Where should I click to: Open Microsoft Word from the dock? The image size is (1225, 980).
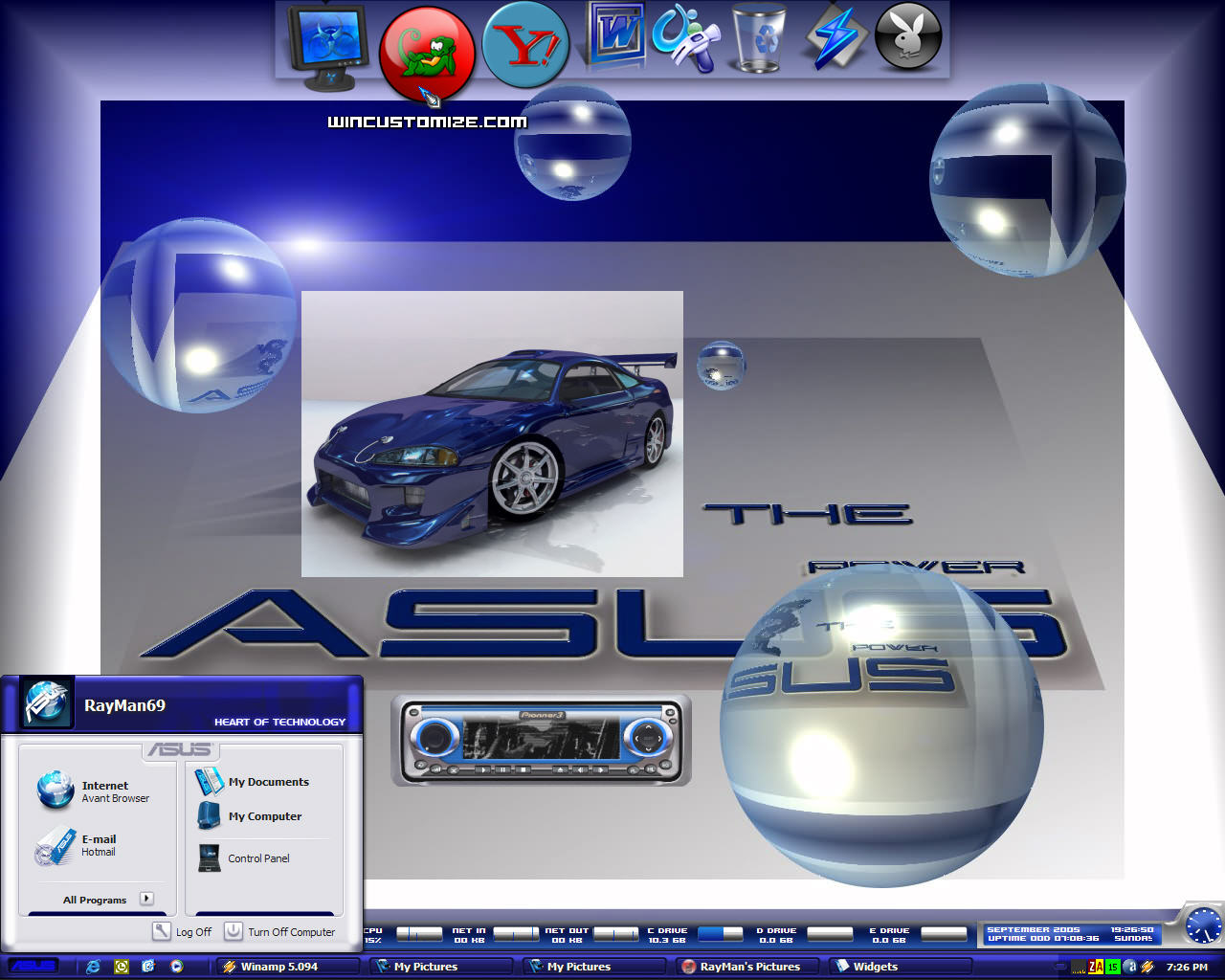pyautogui.click(x=616, y=38)
